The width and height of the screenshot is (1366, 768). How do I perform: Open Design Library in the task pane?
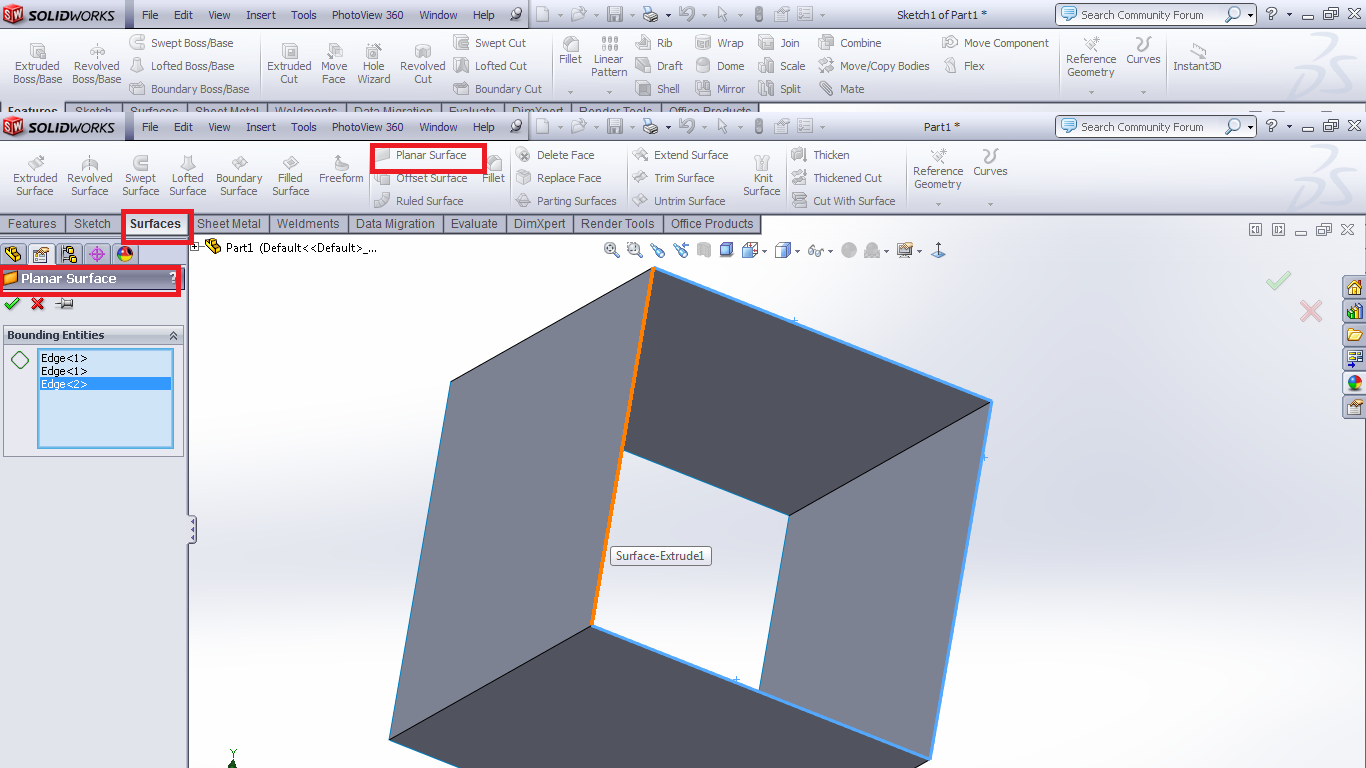click(1354, 311)
